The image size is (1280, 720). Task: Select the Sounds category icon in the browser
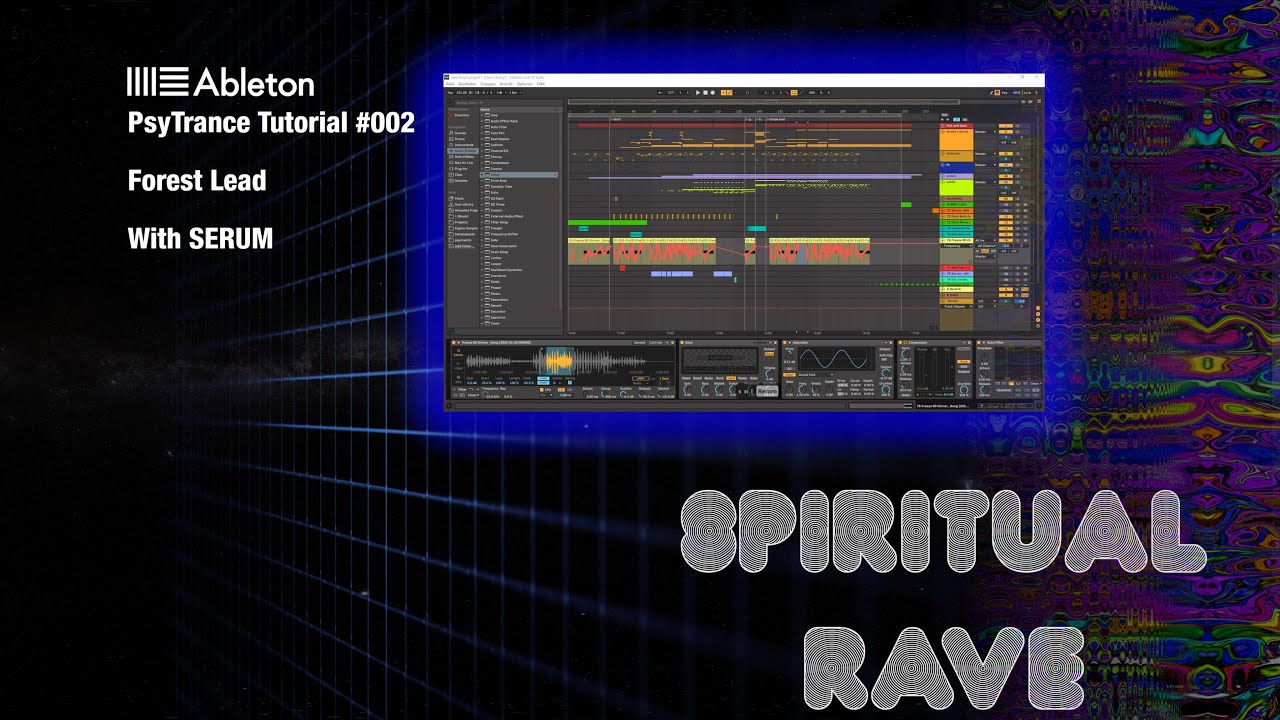pos(451,133)
